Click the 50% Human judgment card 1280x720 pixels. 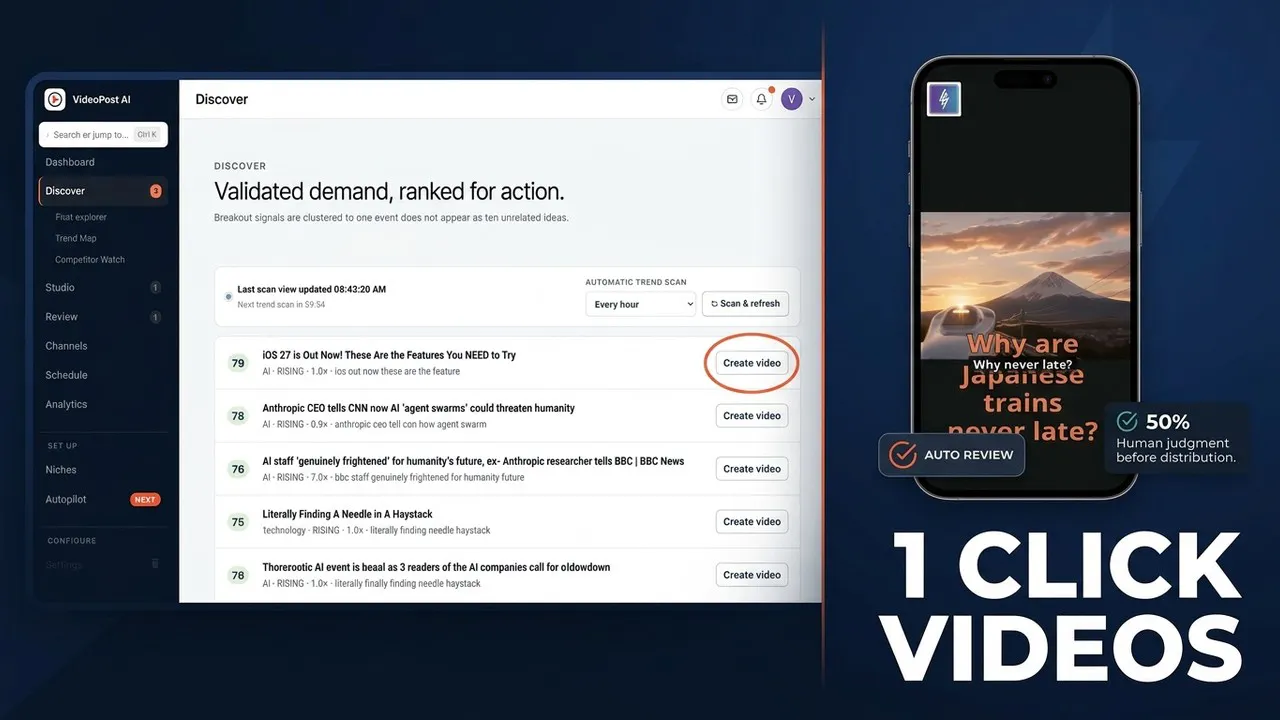tap(1177, 438)
